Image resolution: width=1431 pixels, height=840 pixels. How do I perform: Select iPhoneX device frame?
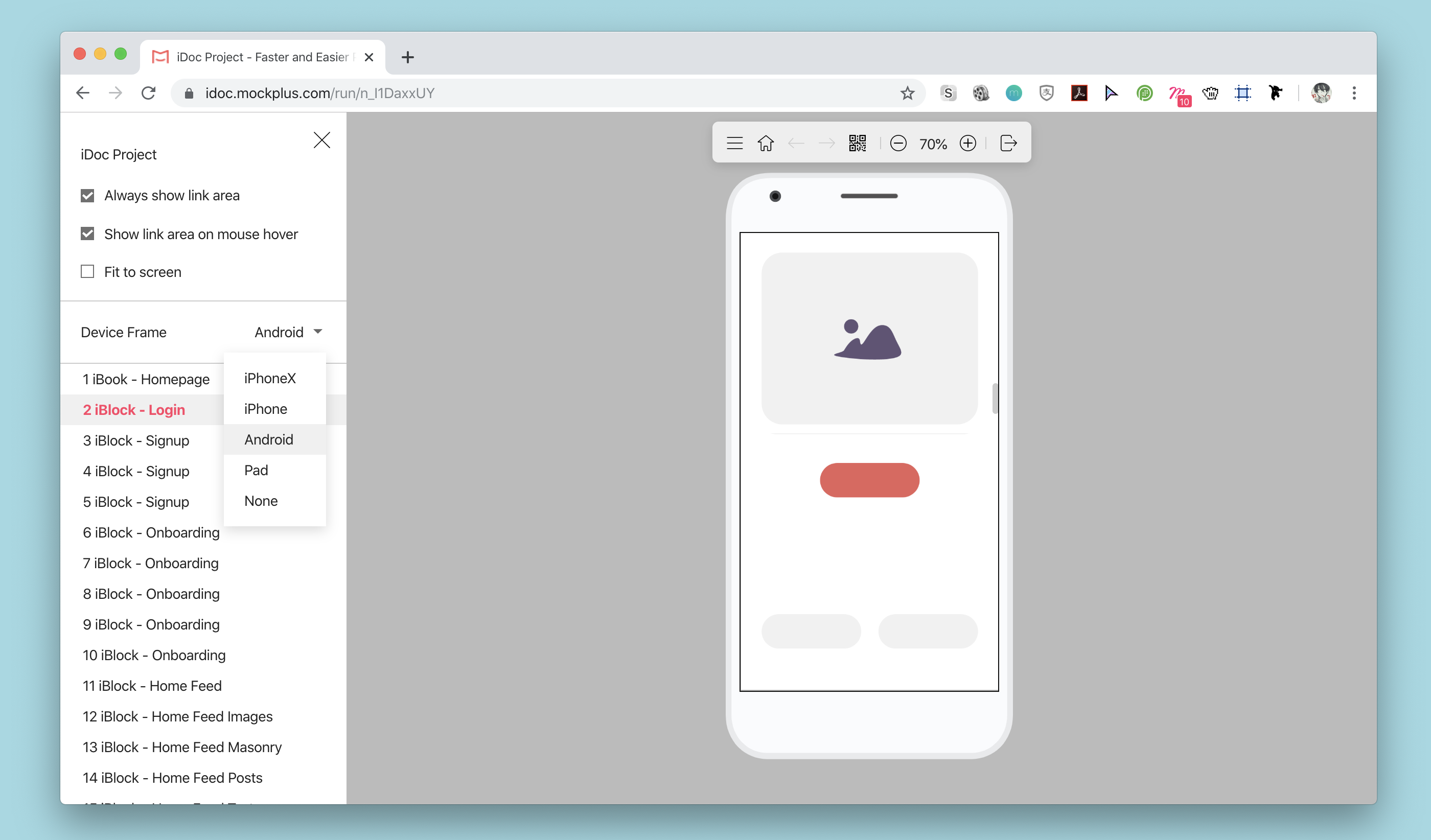click(x=275, y=379)
